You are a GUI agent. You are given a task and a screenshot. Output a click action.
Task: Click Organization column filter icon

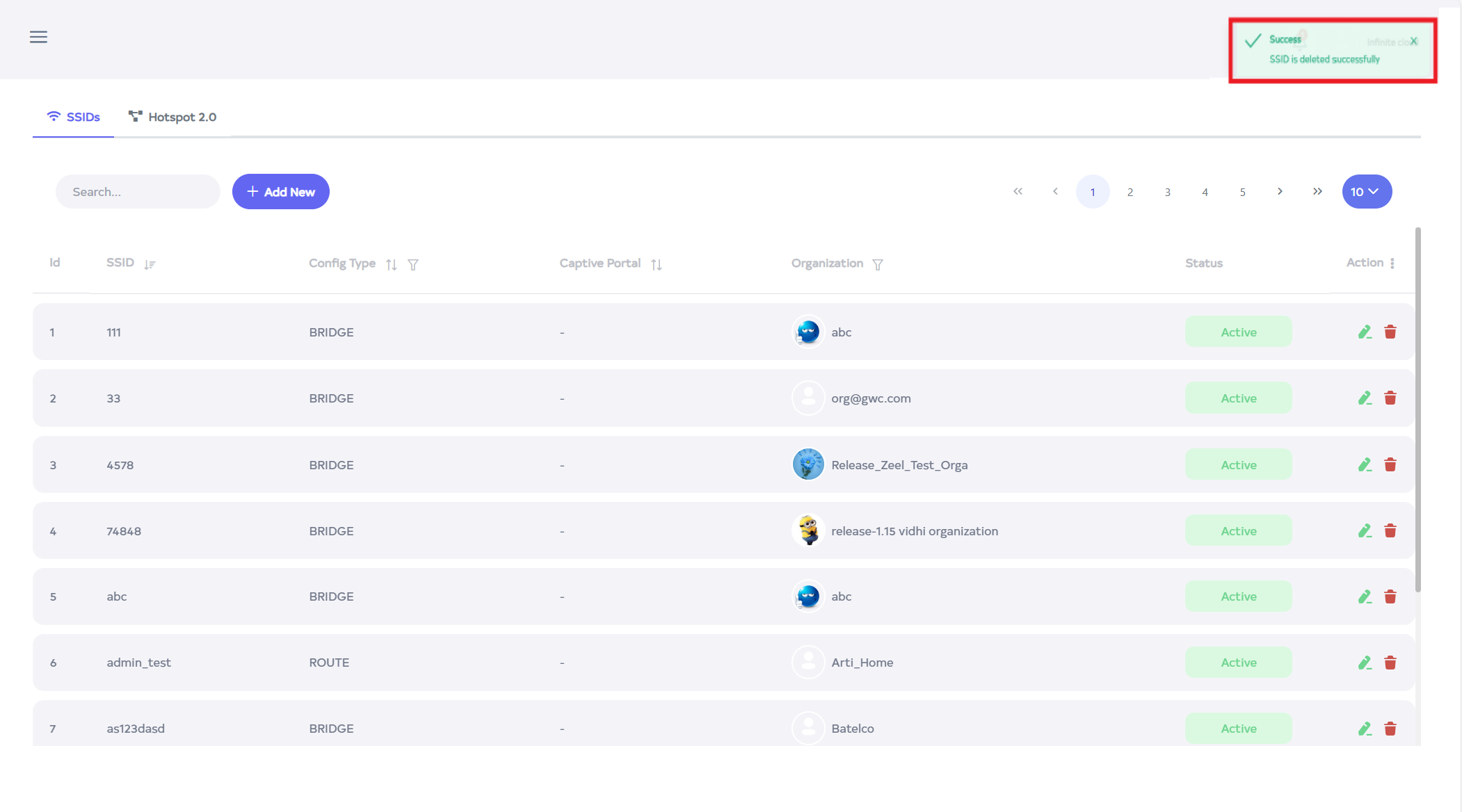[878, 264]
